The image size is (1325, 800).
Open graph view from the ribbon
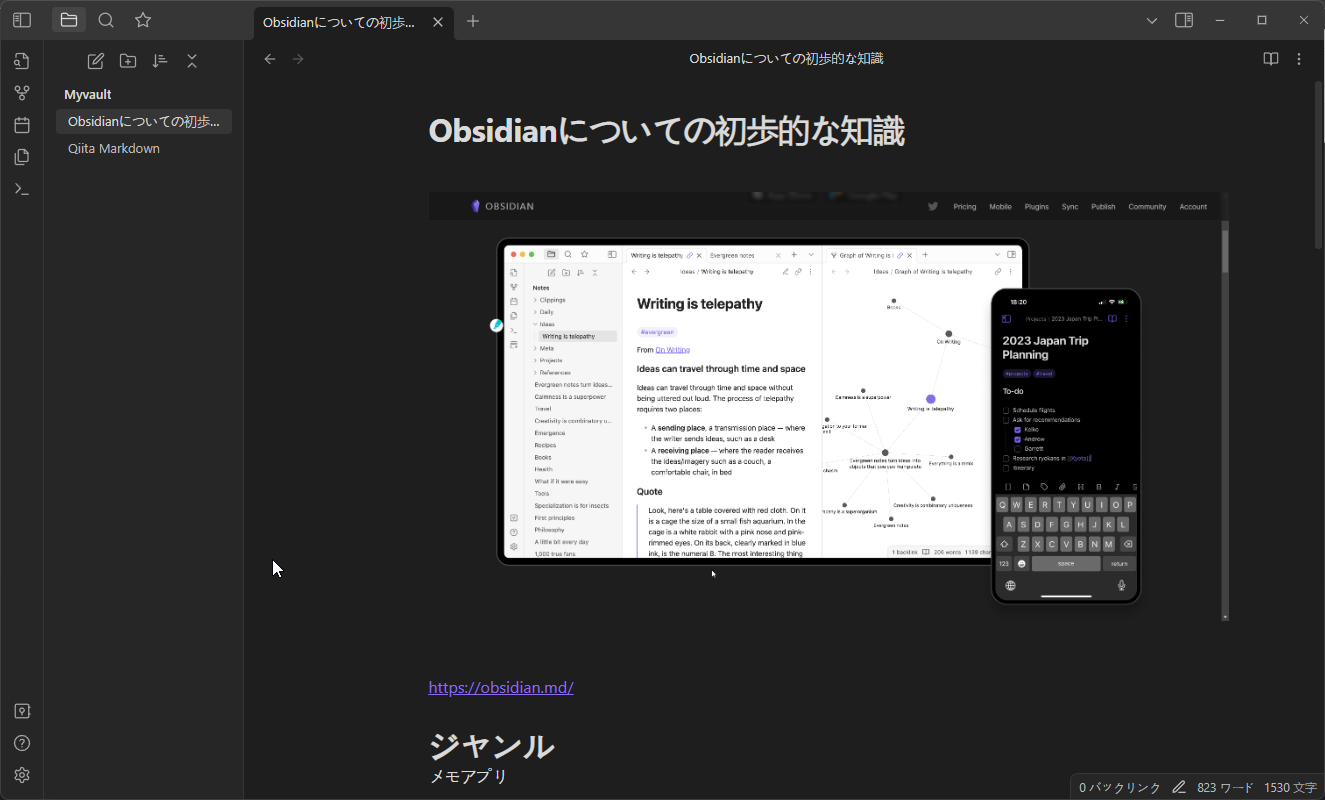click(x=22, y=93)
